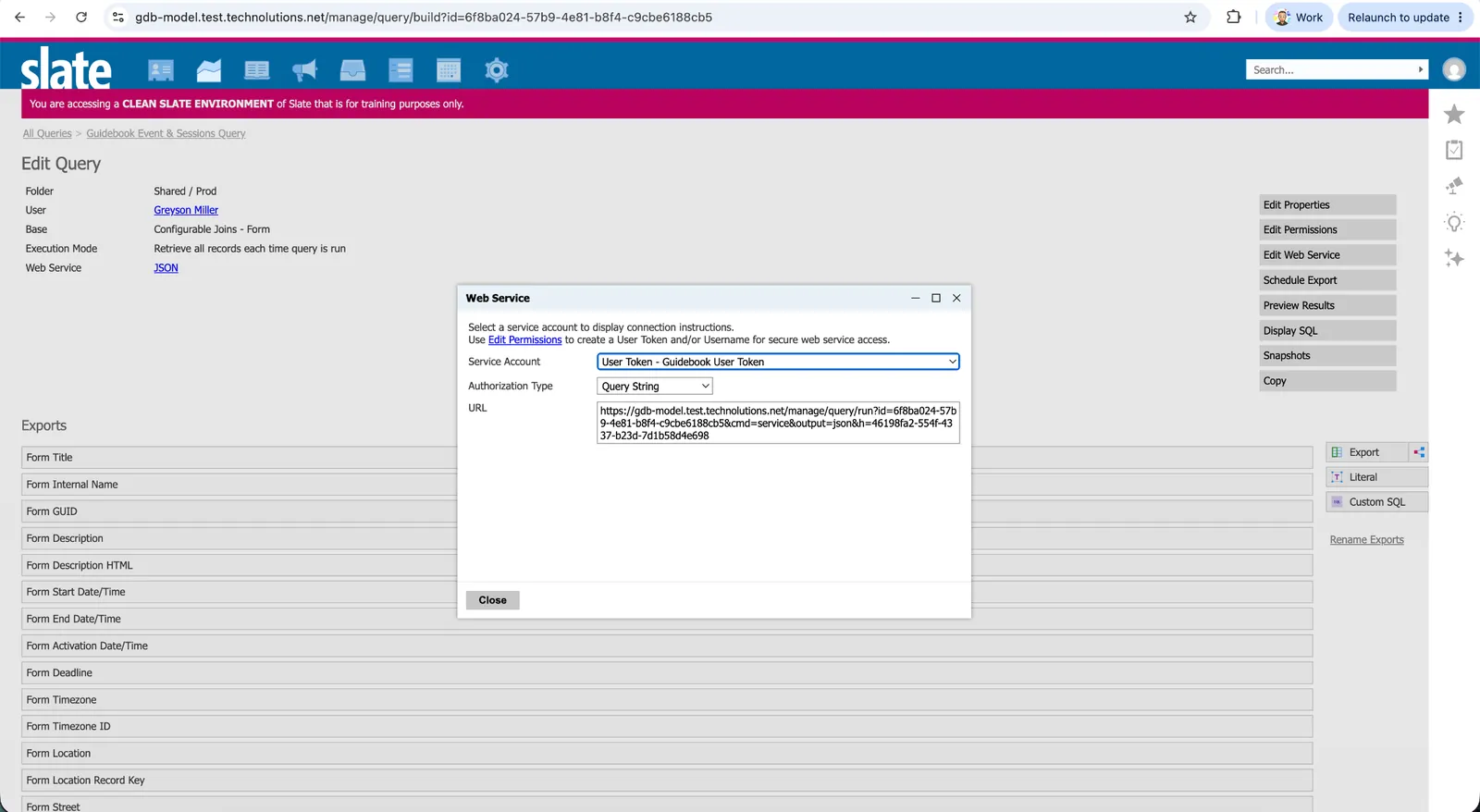Reload the page in the browser
1480x812 pixels.
click(81, 17)
